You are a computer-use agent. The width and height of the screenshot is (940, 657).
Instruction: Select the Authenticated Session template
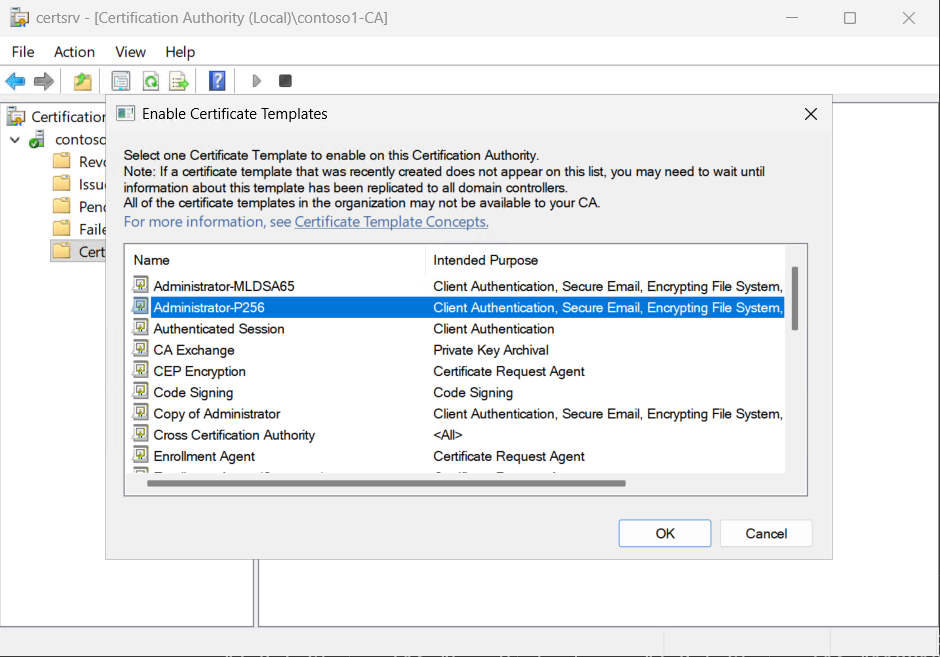(219, 328)
